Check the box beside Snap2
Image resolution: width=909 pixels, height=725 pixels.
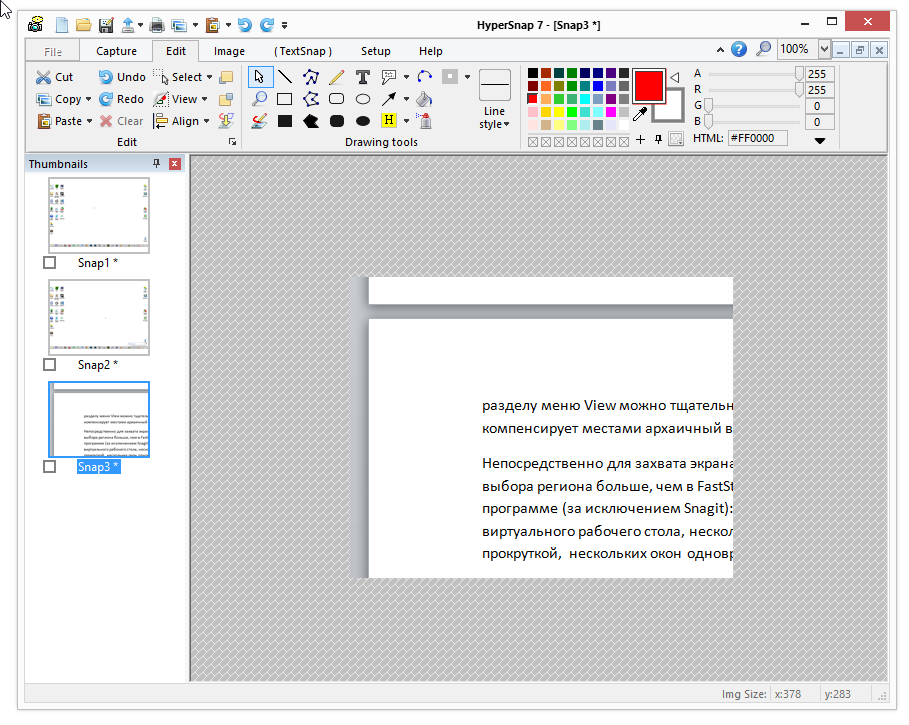tap(50, 365)
